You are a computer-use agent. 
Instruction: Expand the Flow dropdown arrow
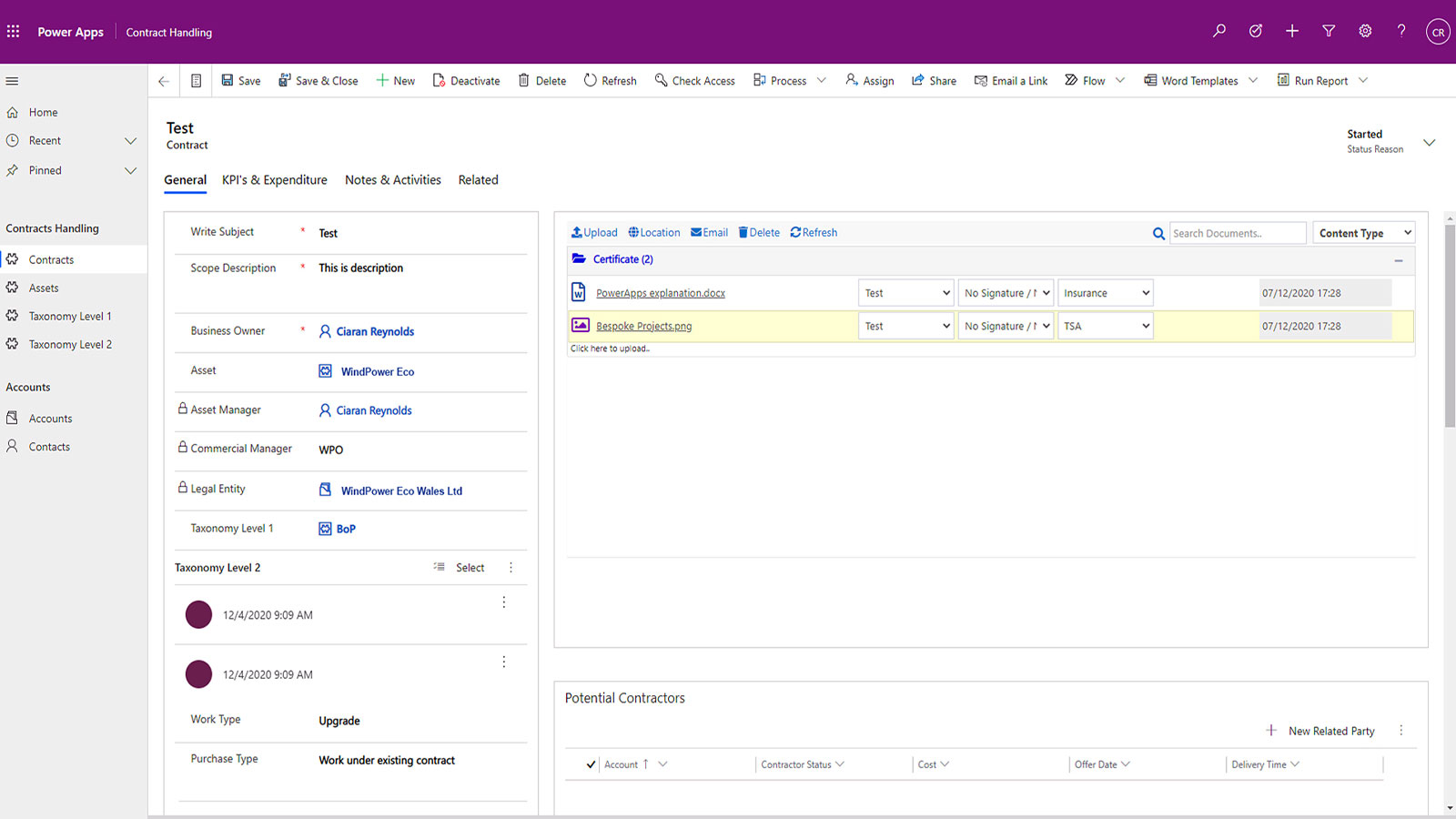(1120, 80)
